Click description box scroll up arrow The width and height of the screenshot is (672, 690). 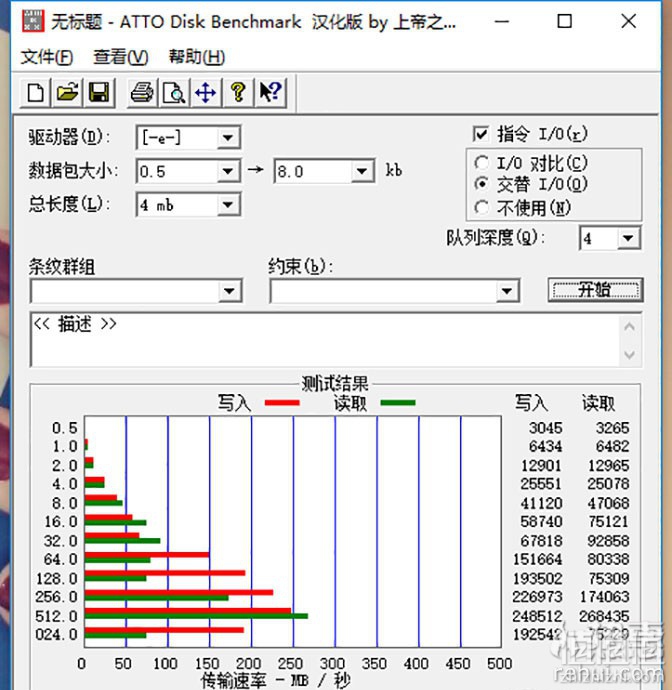[630, 327]
